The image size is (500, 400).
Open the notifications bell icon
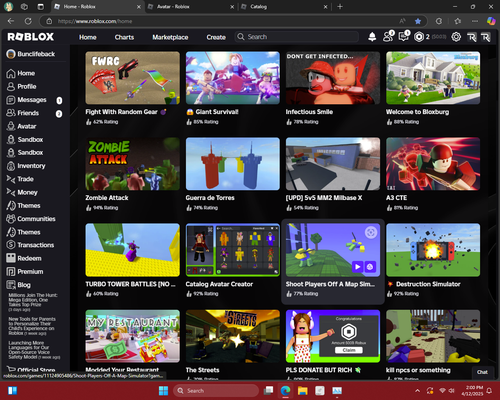tap(372, 37)
